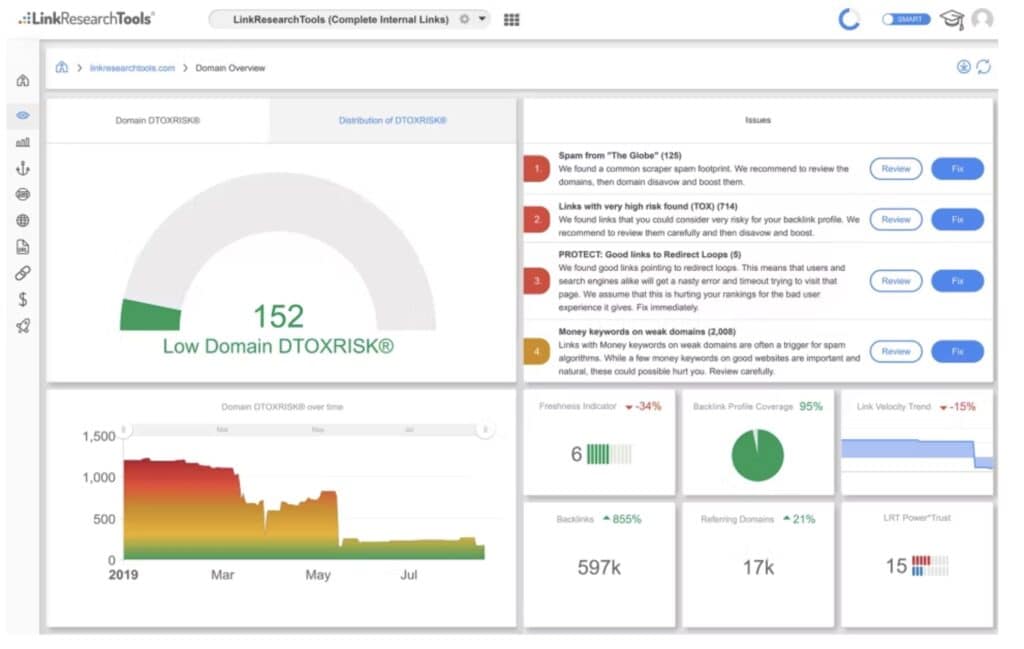Image resolution: width=1024 pixels, height=649 pixels.
Task: Click the graduation cap academy icon
Action: point(951,19)
